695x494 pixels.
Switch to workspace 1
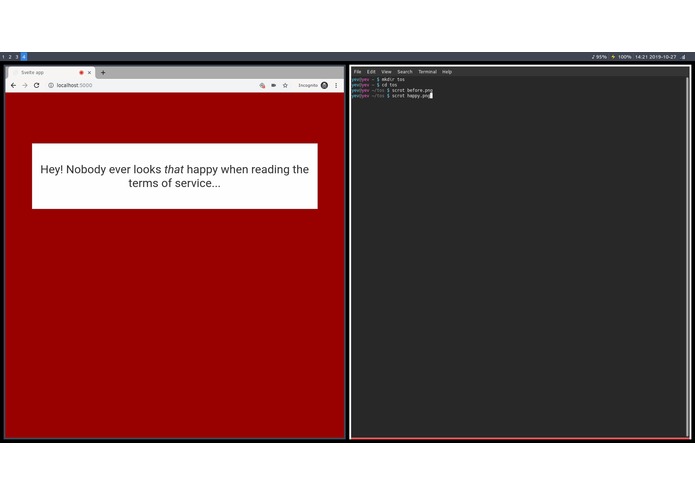tap(3, 57)
